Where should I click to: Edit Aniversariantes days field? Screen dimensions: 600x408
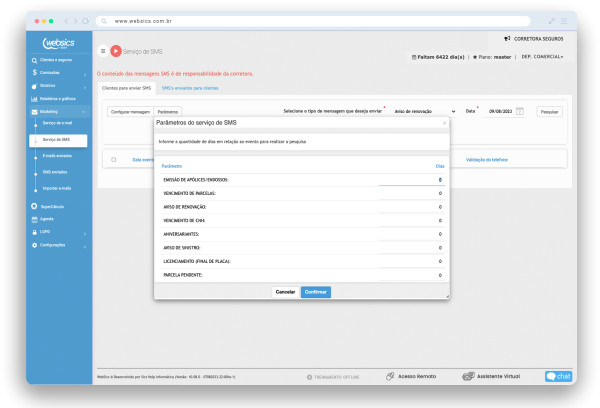[412, 234]
